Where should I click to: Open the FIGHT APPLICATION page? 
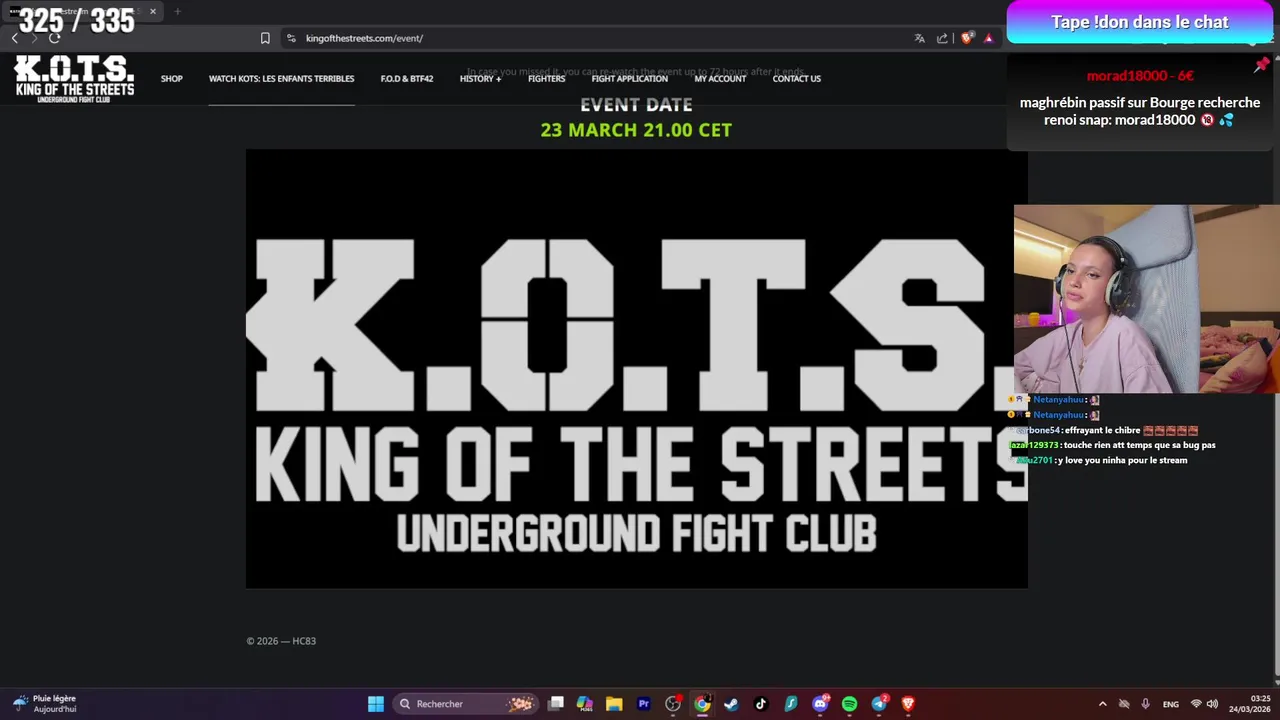(x=629, y=78)
